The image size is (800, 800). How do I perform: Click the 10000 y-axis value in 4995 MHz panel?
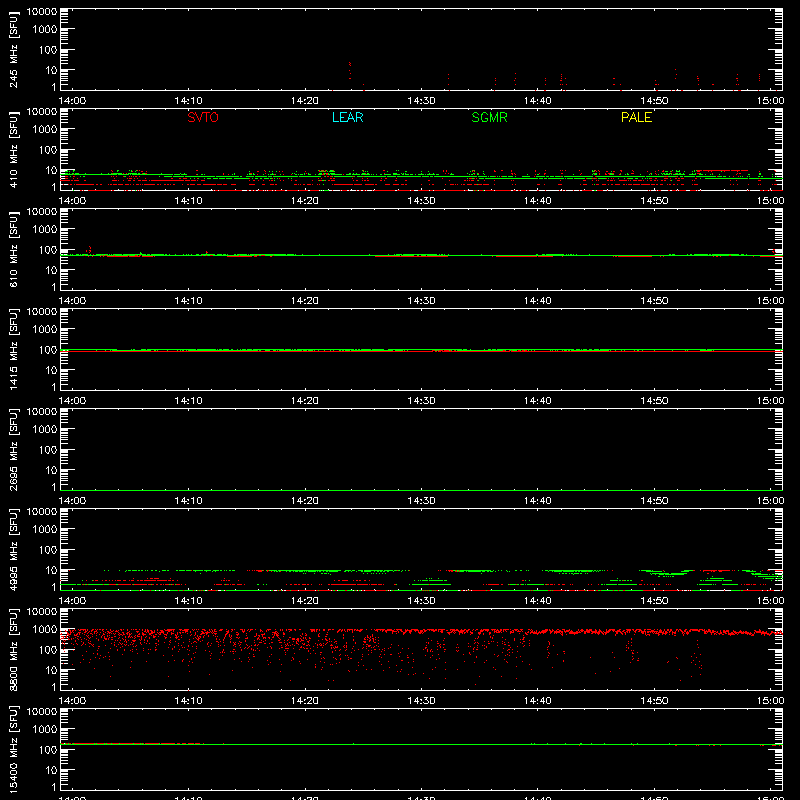42,512
